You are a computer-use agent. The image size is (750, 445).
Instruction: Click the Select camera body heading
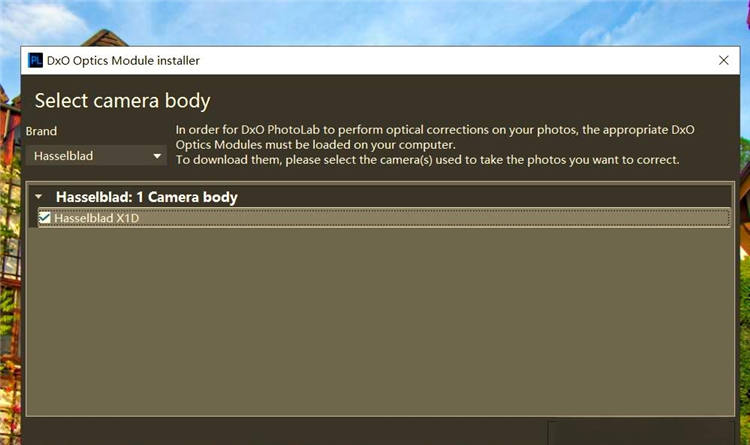tap(122, 101)
